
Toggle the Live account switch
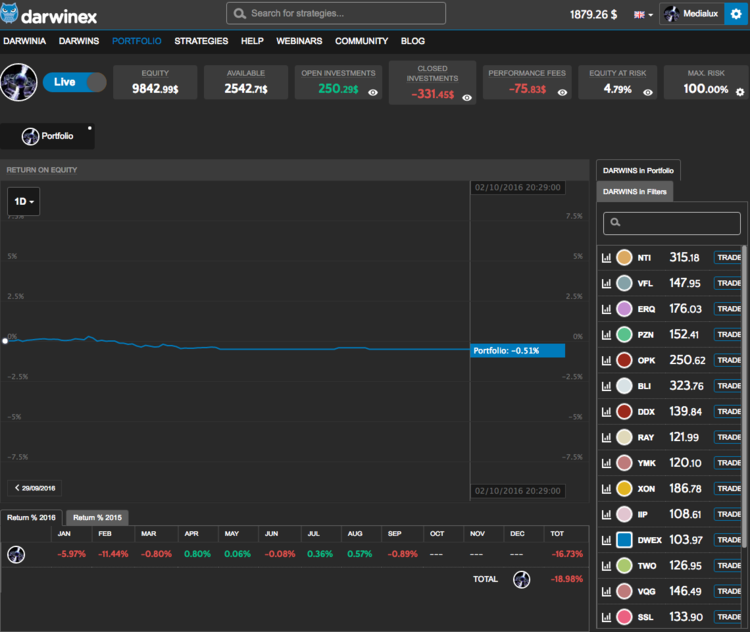pyautogui.click(x=74, y=82)
